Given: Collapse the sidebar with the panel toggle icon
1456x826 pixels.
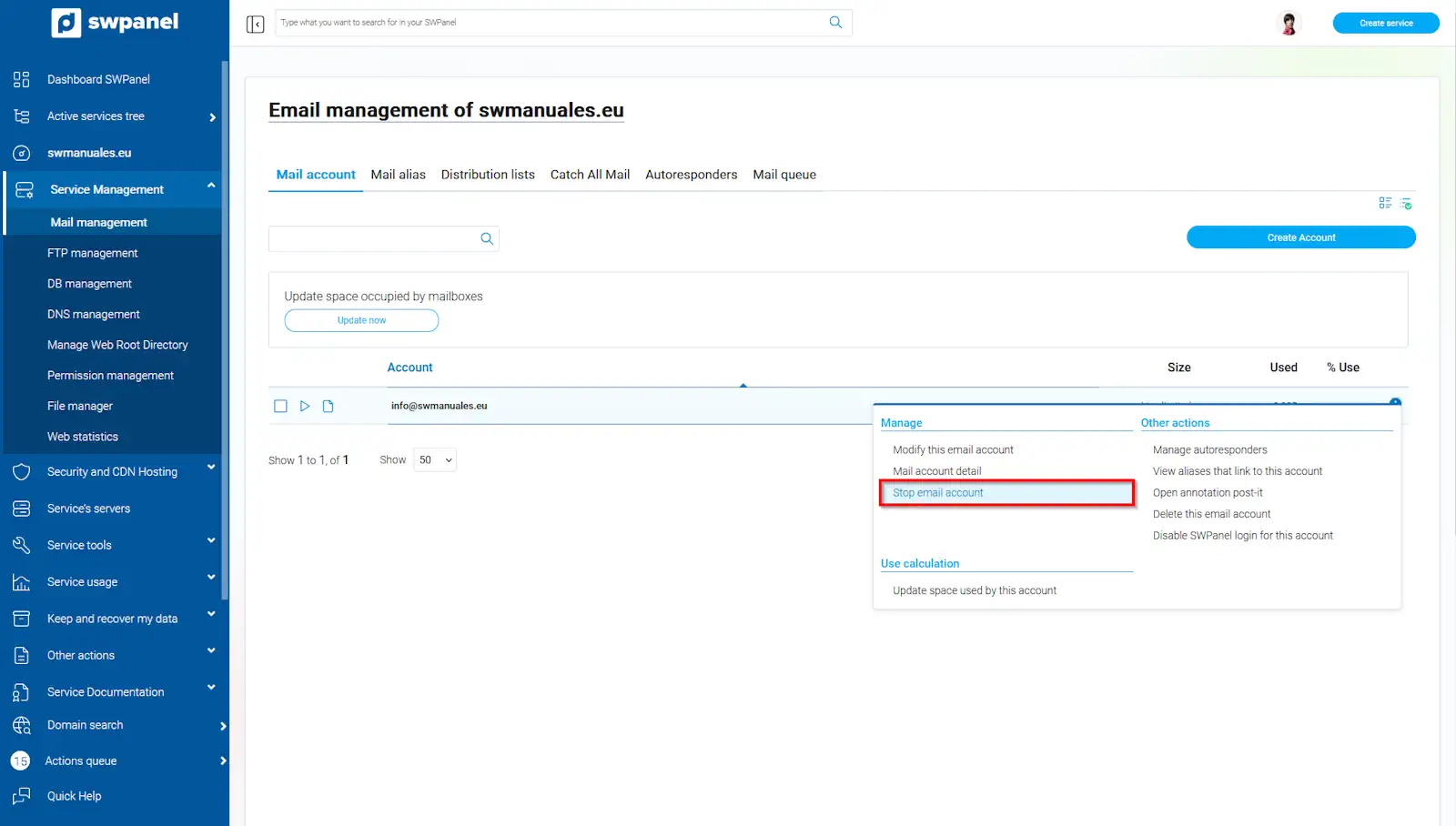Looking at the screenshot, I should (x=255, y=24).
